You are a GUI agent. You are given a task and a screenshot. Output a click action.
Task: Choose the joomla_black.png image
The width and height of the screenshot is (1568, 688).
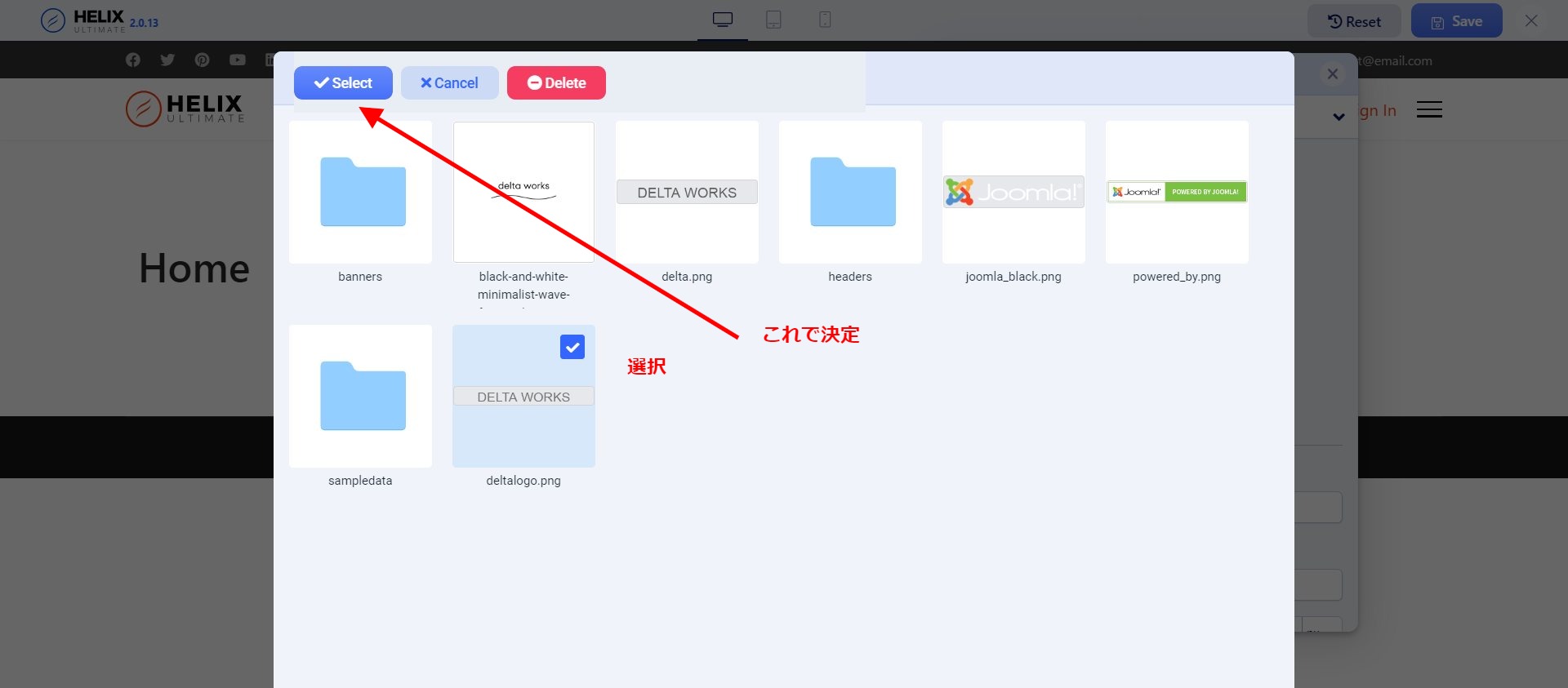(1013, 193)
